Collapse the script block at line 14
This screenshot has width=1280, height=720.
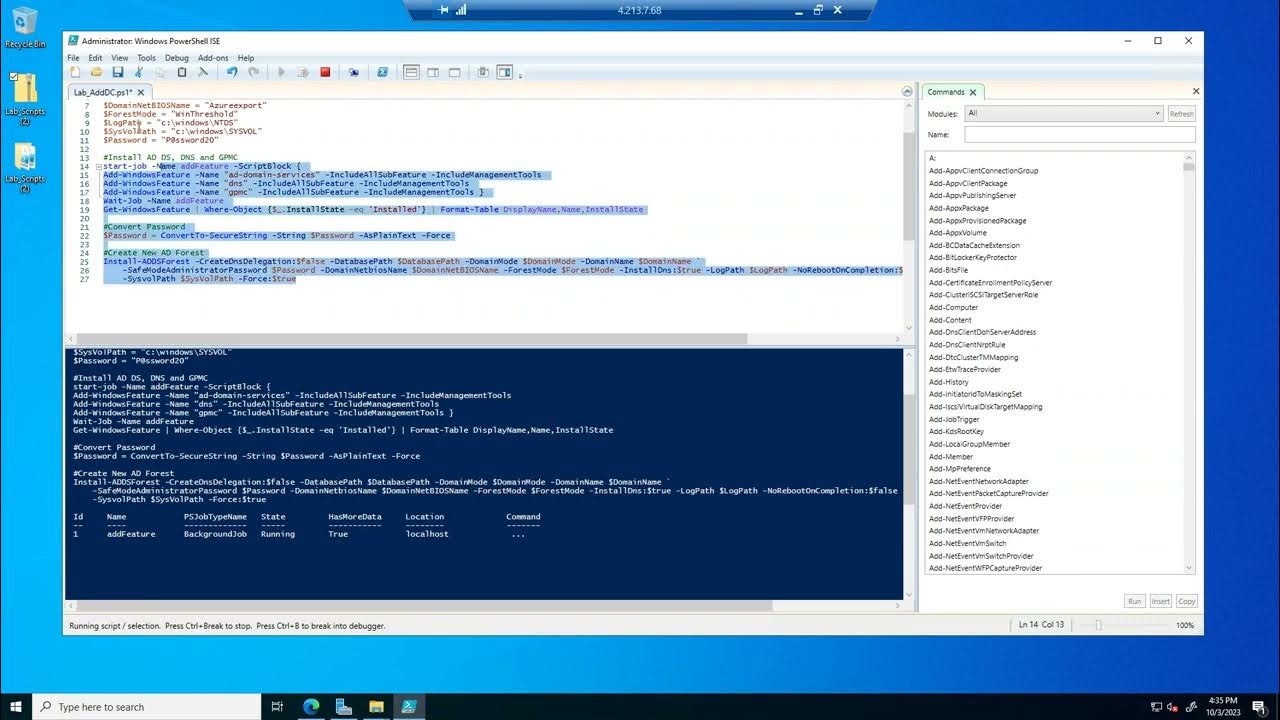98,166
